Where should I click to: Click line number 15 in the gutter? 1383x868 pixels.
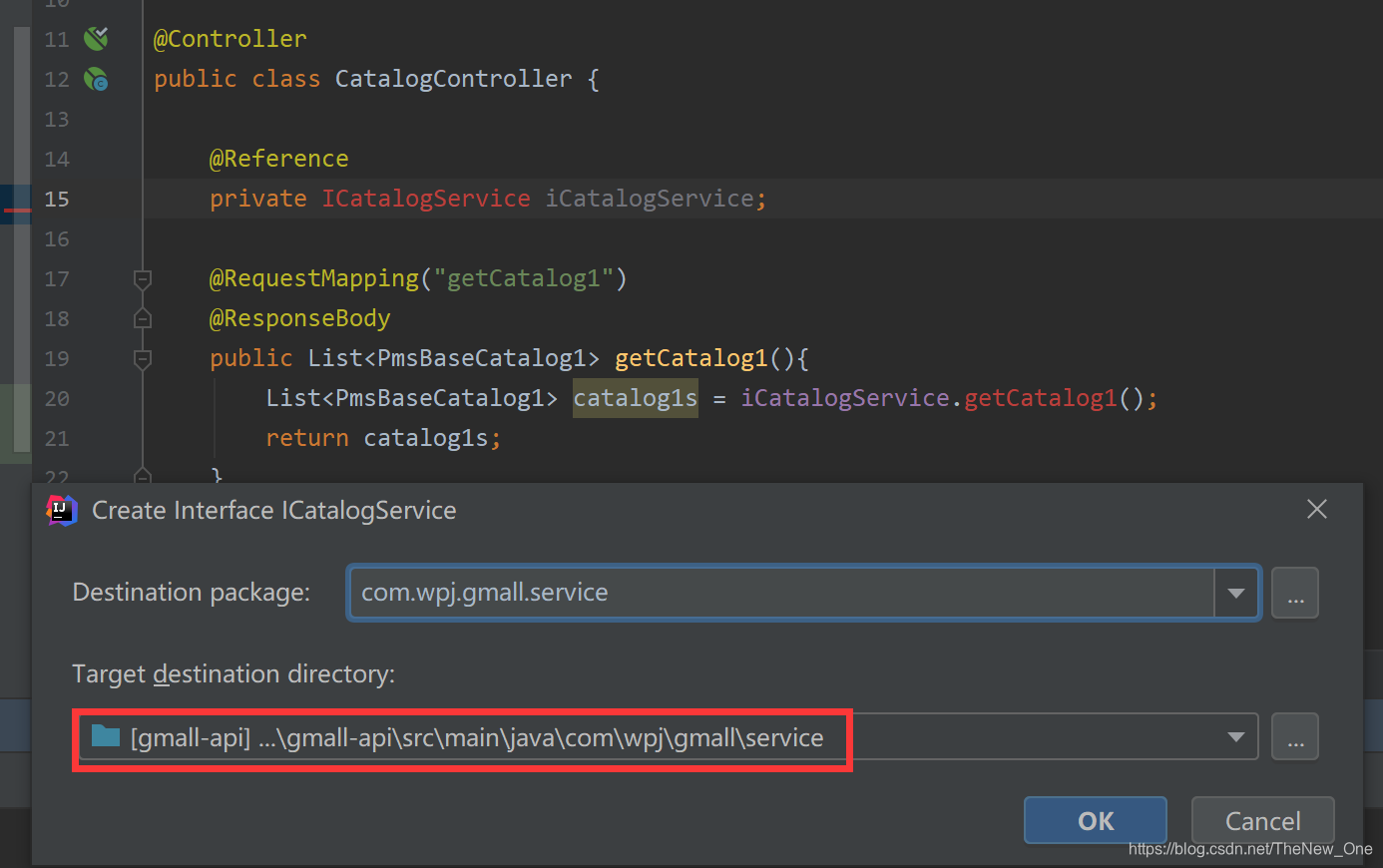tap(57, 199)
